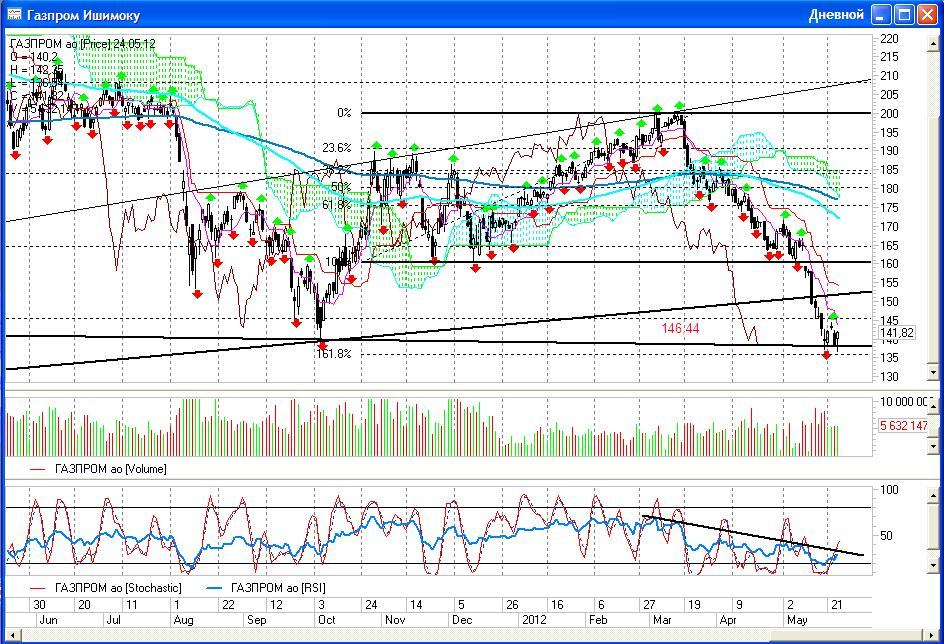Image resolution: width=944 pixels, height=644 pixels.
Task: Click the red 146.44 price annotation
Action: pyautogui.click(x=680, y=328)
